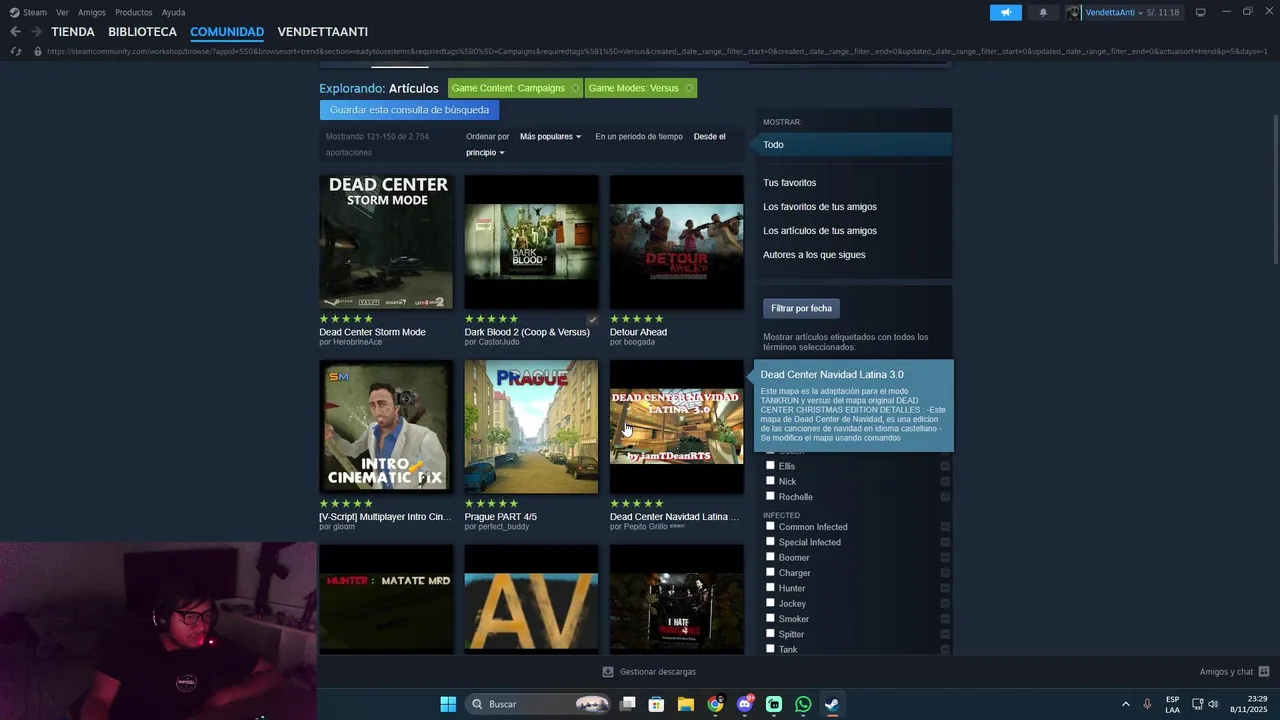Go to the BIBLIOTECA tab
Viewport: 1280px width, 720px height.
[x=142, y=32]
